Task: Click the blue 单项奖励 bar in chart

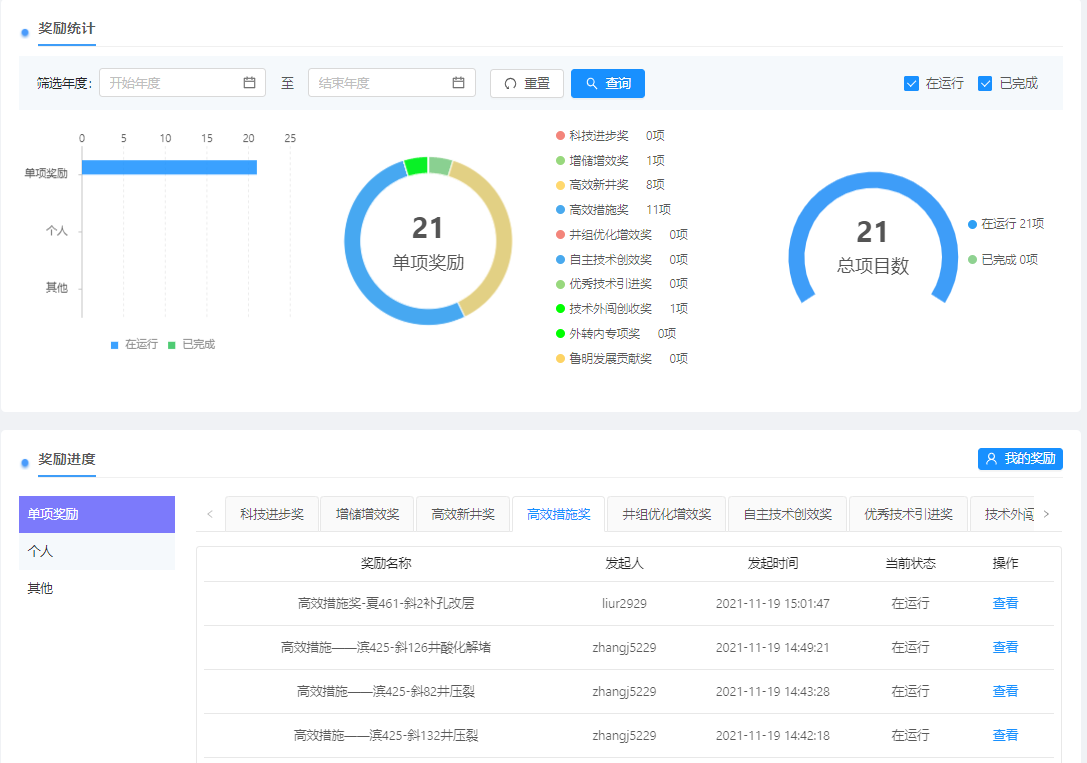Action: pyautogui.click(x=169, y=167)
